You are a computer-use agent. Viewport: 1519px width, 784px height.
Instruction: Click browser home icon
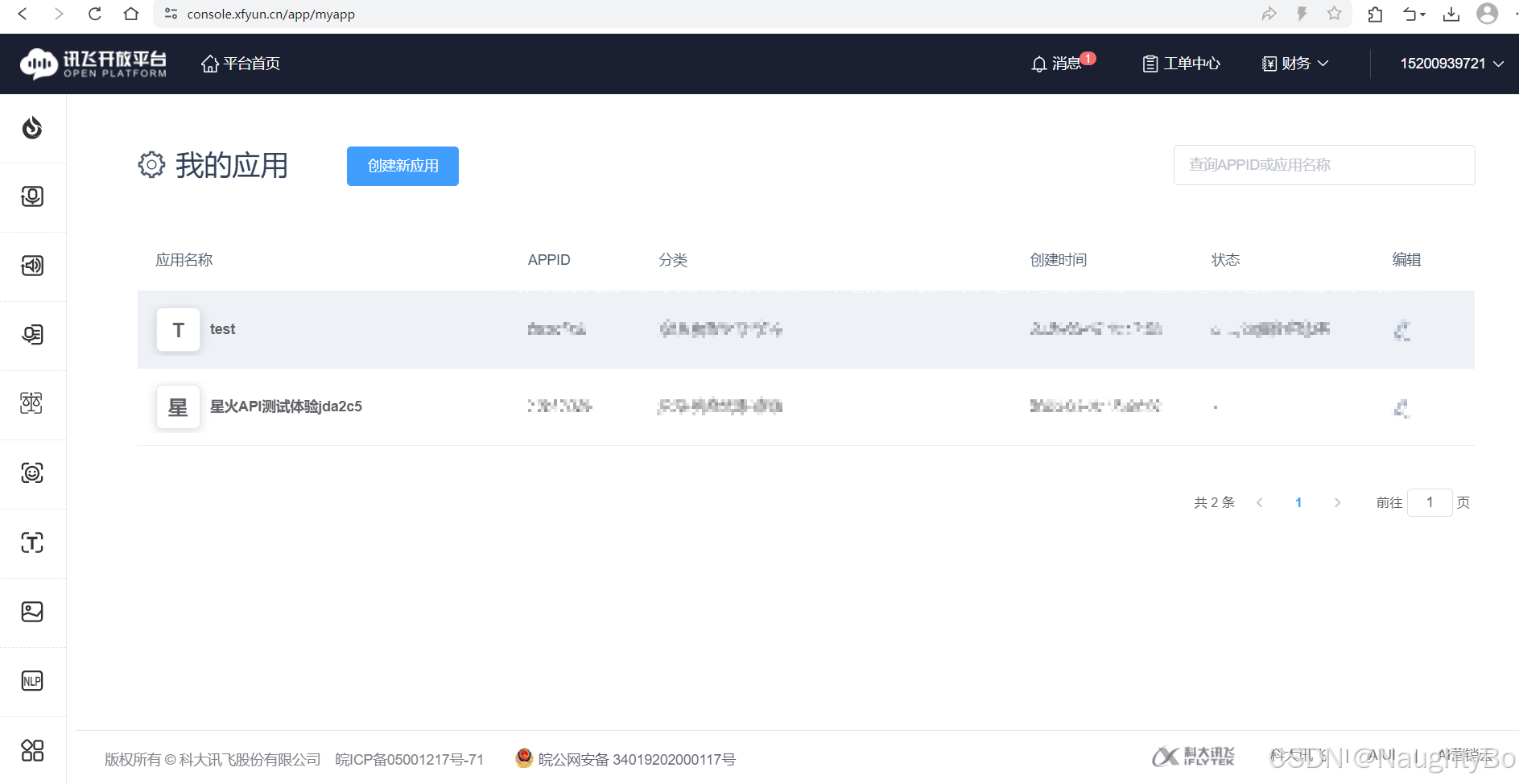pyautogui.click(x=131, y=14)
